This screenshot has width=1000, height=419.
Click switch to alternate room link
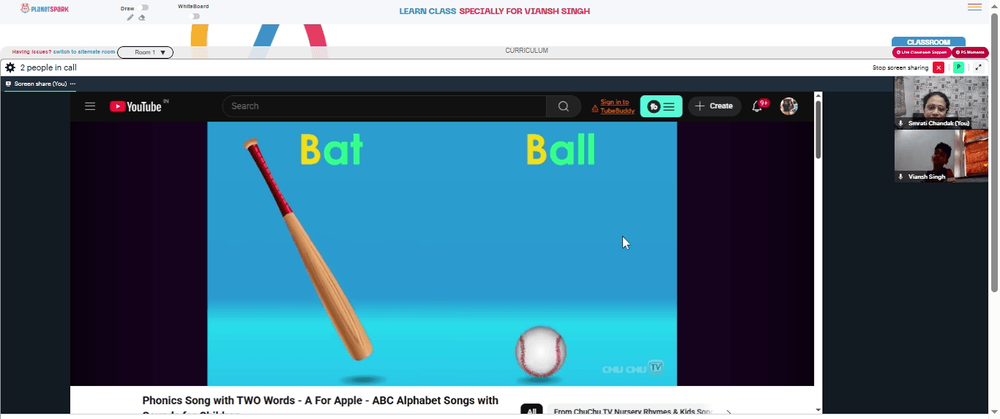(84, 52)
